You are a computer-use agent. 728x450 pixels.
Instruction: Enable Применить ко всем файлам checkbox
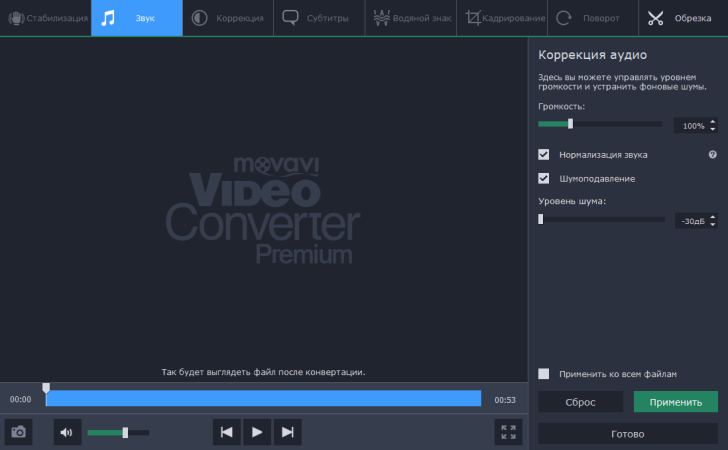click(544, 373)
